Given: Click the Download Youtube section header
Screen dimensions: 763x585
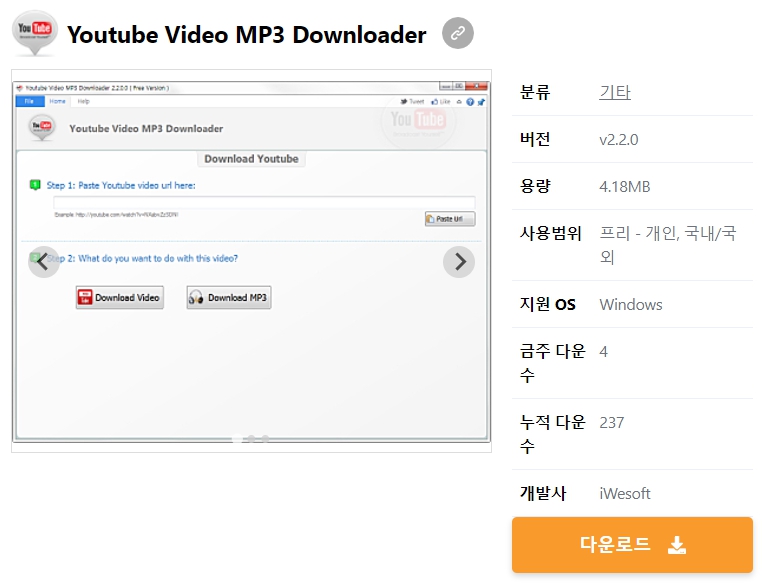Looking at the screenshot, I should click(x=251, y=159).
